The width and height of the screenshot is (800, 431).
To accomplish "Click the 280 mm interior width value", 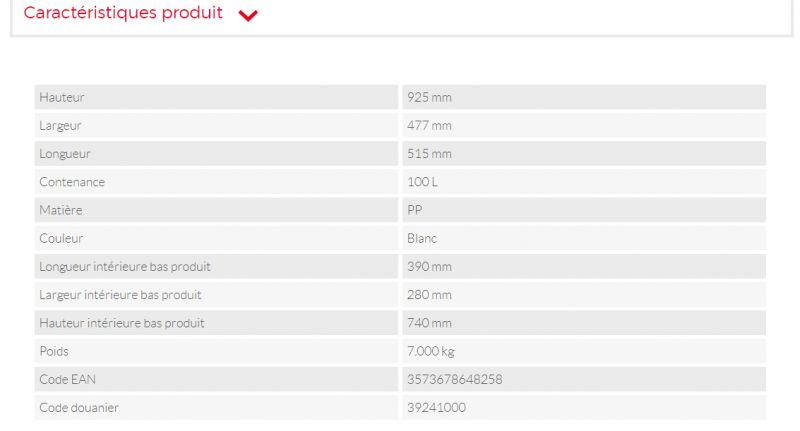I will tap(429, 295).
